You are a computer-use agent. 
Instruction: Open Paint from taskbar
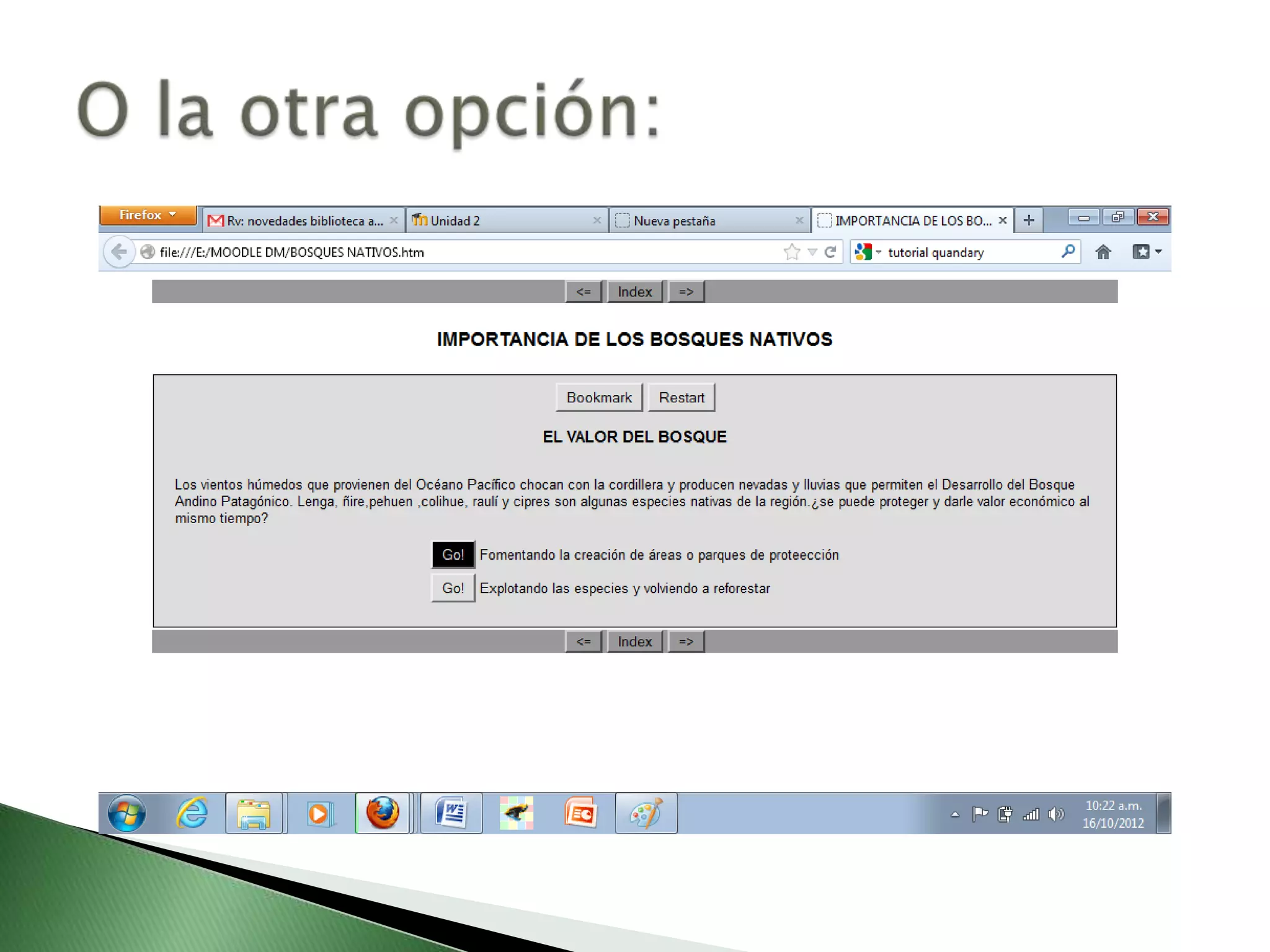click(646, 813)
